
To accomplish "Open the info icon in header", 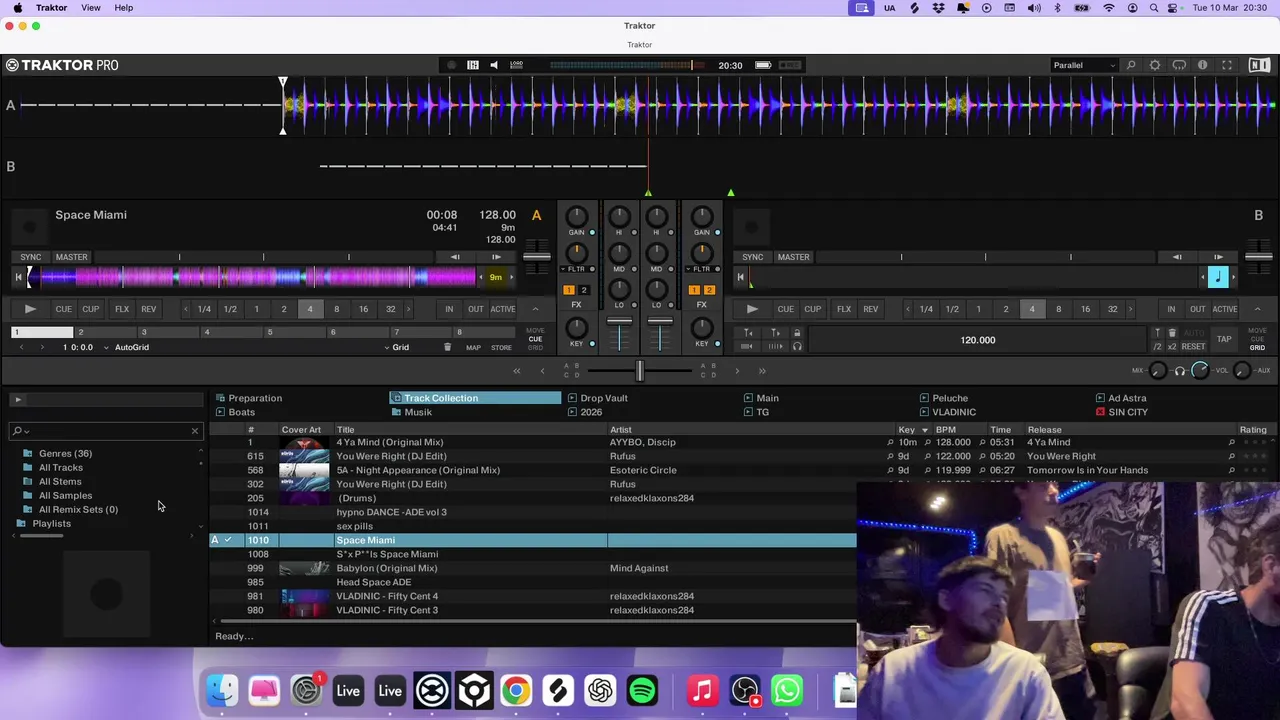I will click(x=1203, y=65).
